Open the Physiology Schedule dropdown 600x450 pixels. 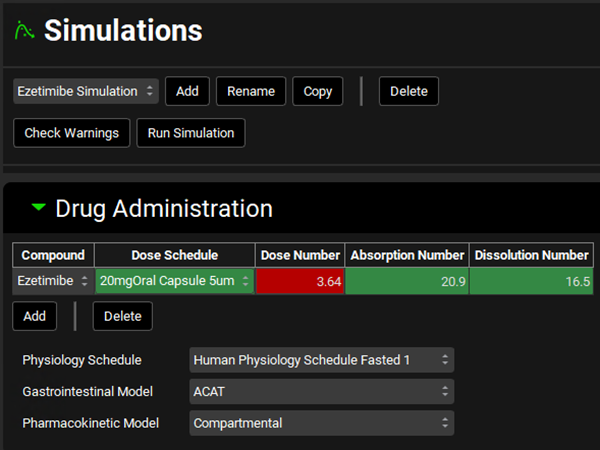[x=321, y=359]
